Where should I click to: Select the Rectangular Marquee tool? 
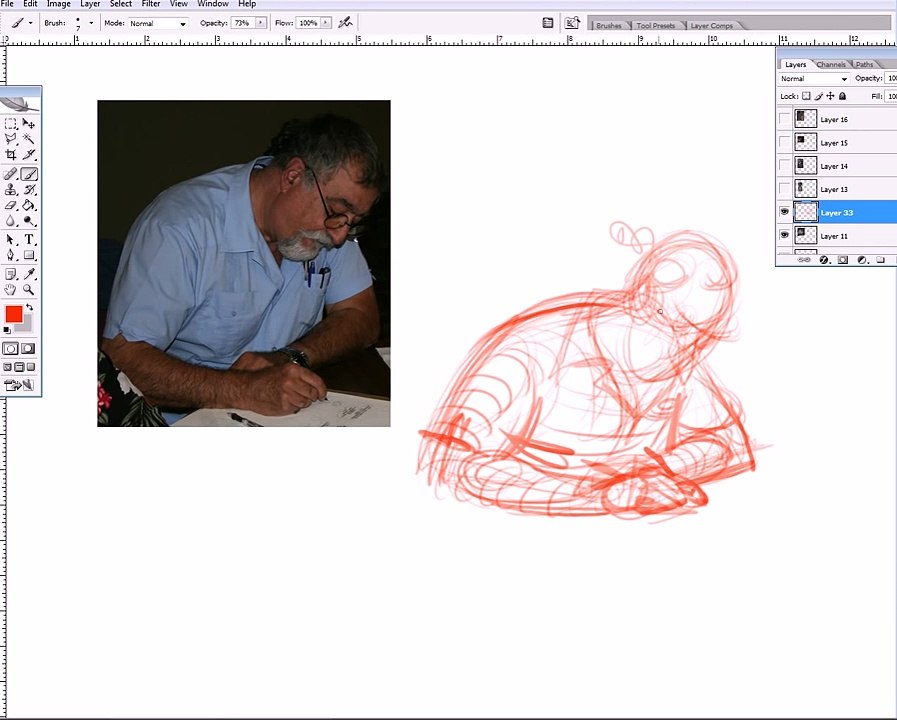(x=10, y=124)
